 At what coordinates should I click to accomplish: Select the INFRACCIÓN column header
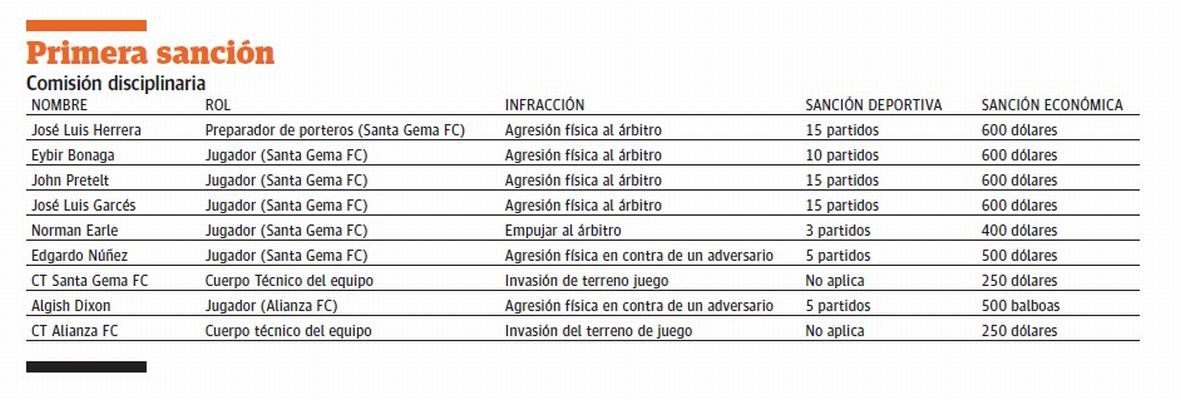click(x=544, y=105)
